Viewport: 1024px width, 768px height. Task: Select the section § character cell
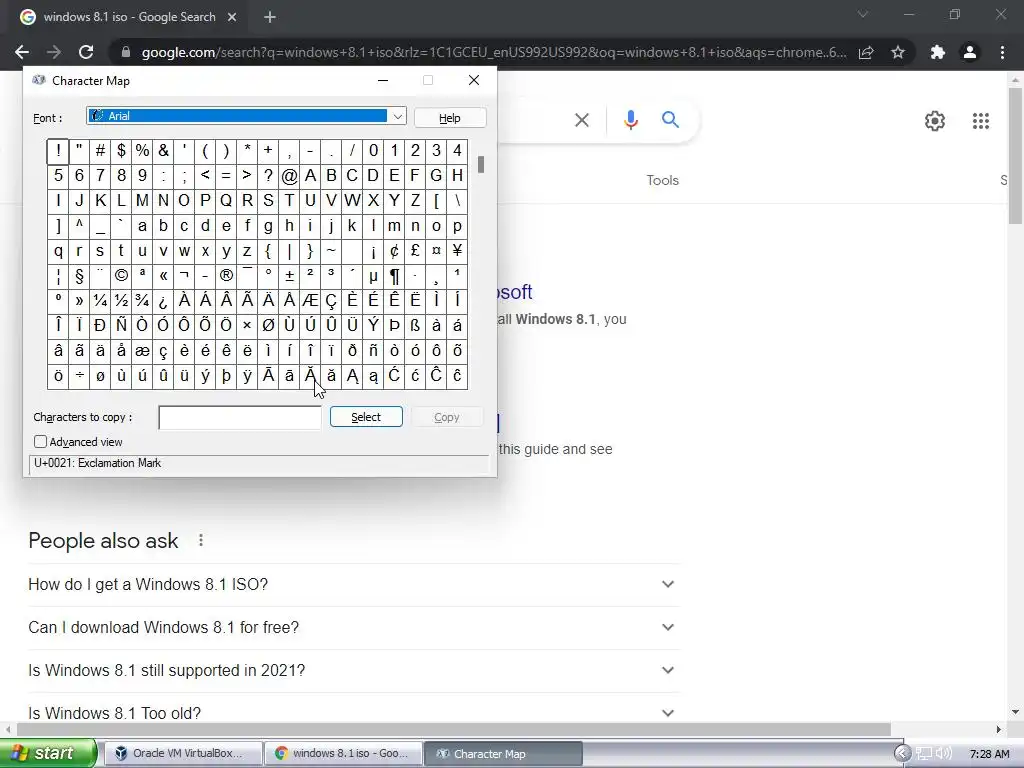click(79, 276)
